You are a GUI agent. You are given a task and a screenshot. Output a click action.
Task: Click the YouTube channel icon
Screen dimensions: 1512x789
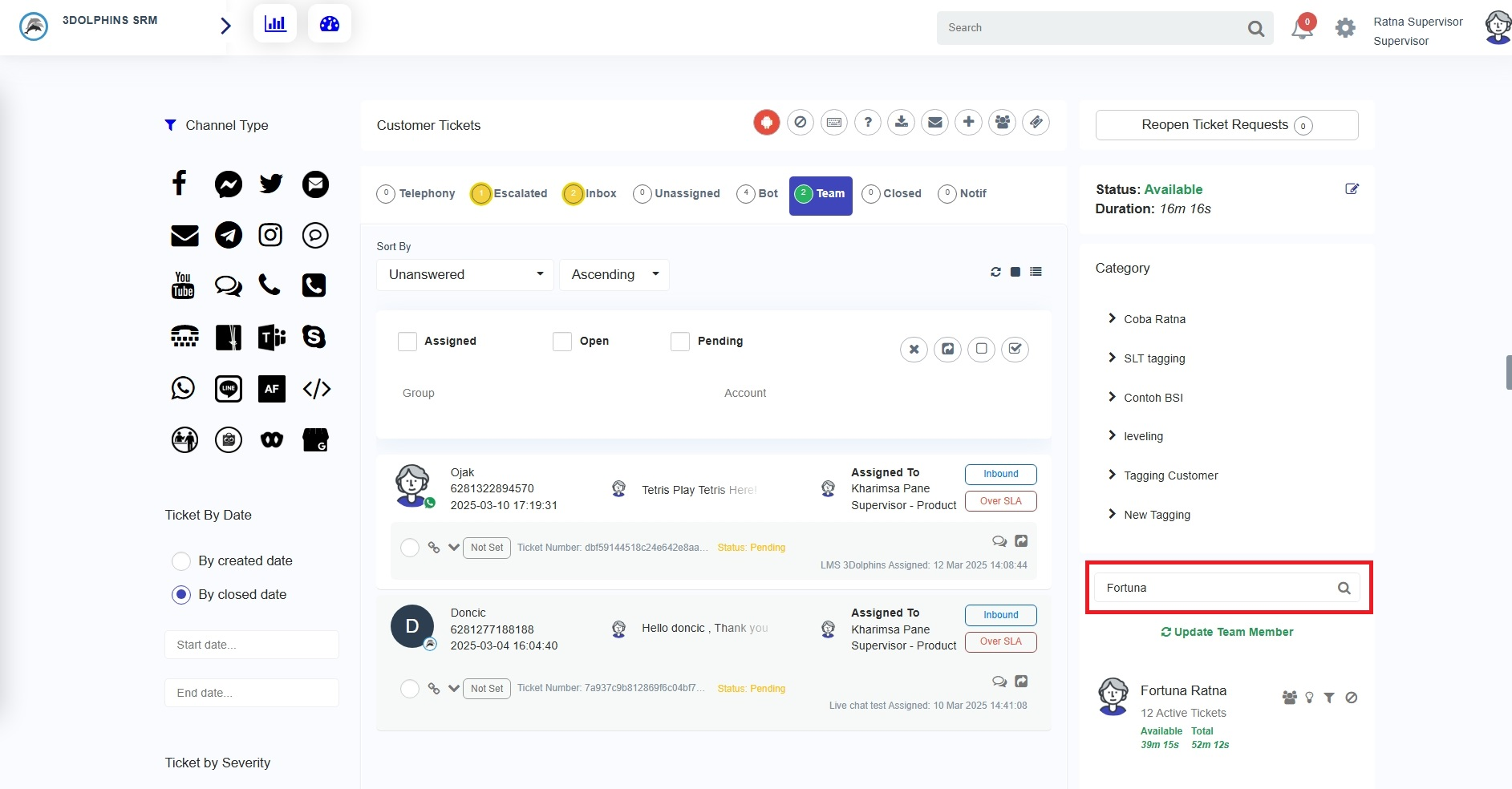[x=183, y=285]
